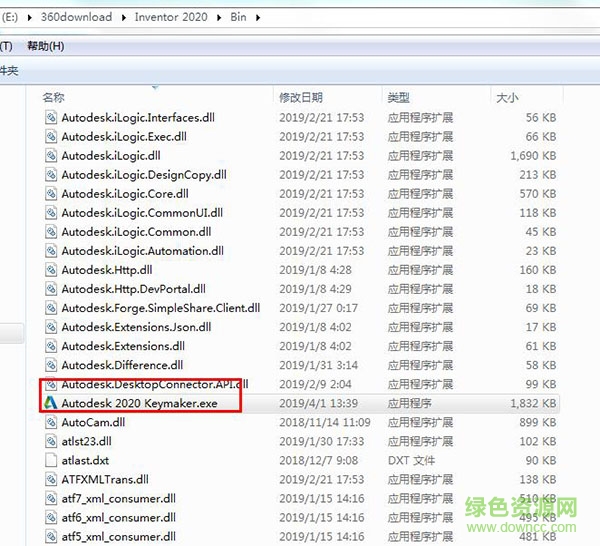Expand the arrow after (E:) drive in address bar
This screenshot has height=546, width=600.
(29, 18)
